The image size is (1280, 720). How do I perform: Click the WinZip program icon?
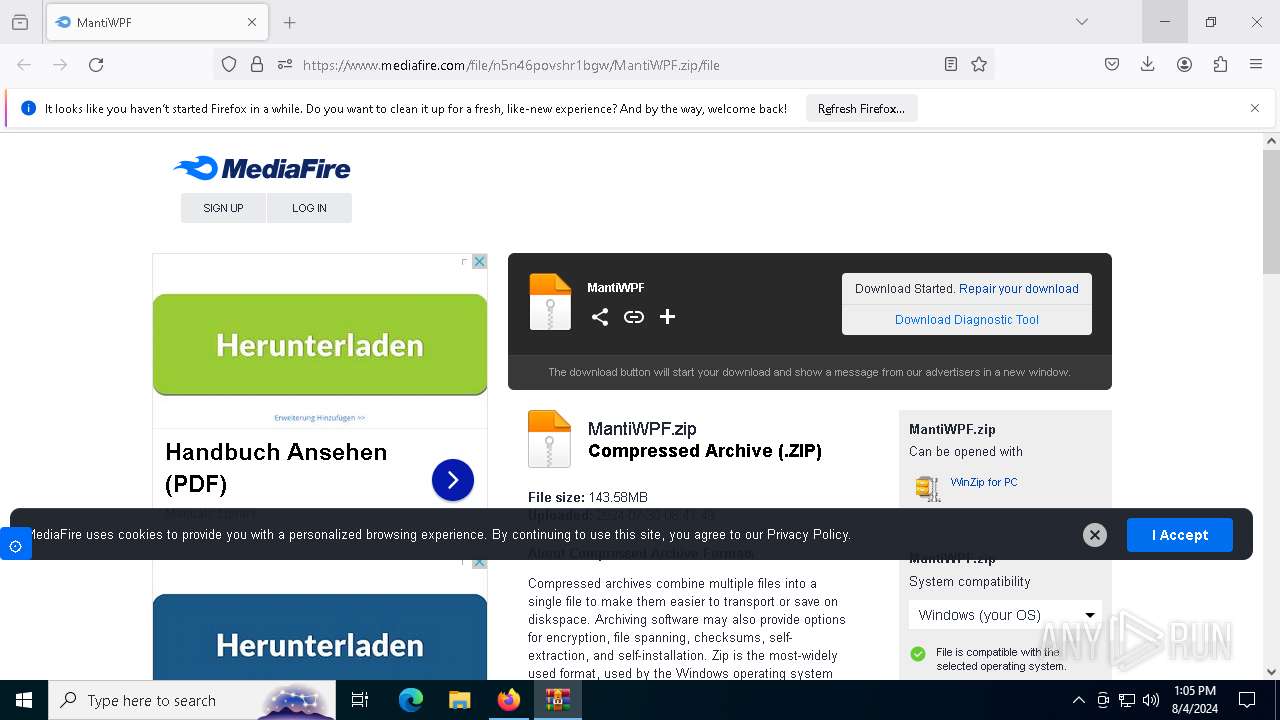(x=928, y=488)
